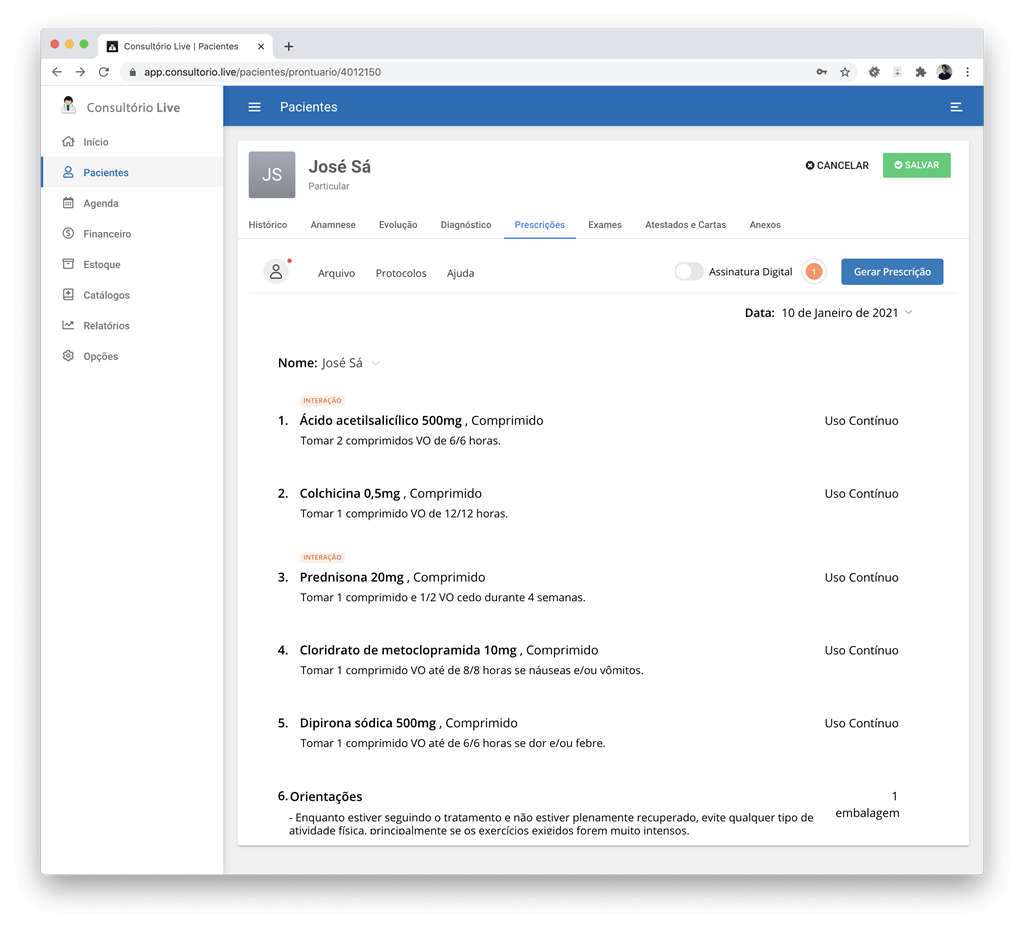Click the date '10 de Janeiro de 2021'
1024x928 pixels.
(x=840, y=313)
